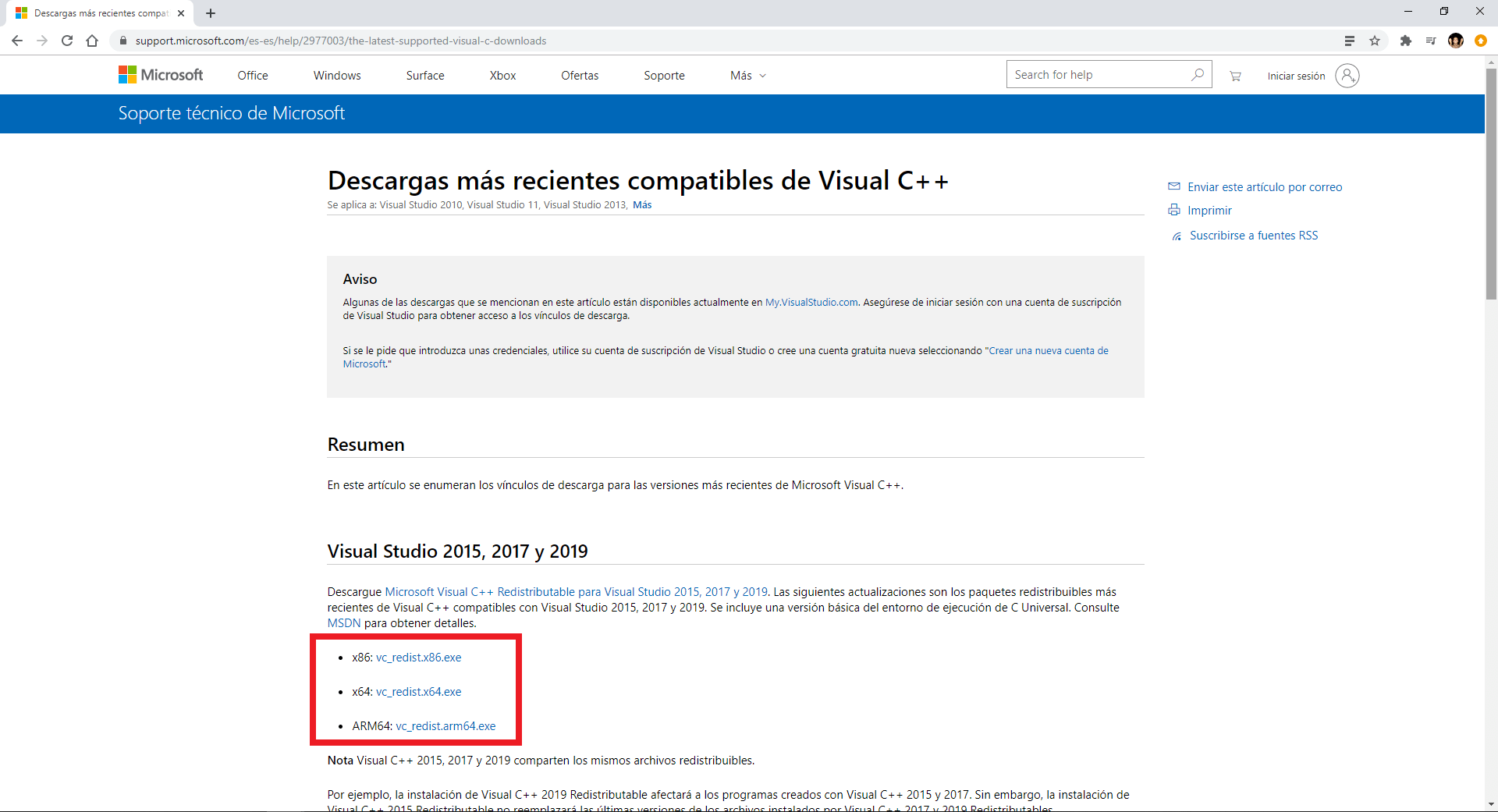Open the browser home page icon
The height and width of the screenshot is (812, 1498).
[92, 41]
